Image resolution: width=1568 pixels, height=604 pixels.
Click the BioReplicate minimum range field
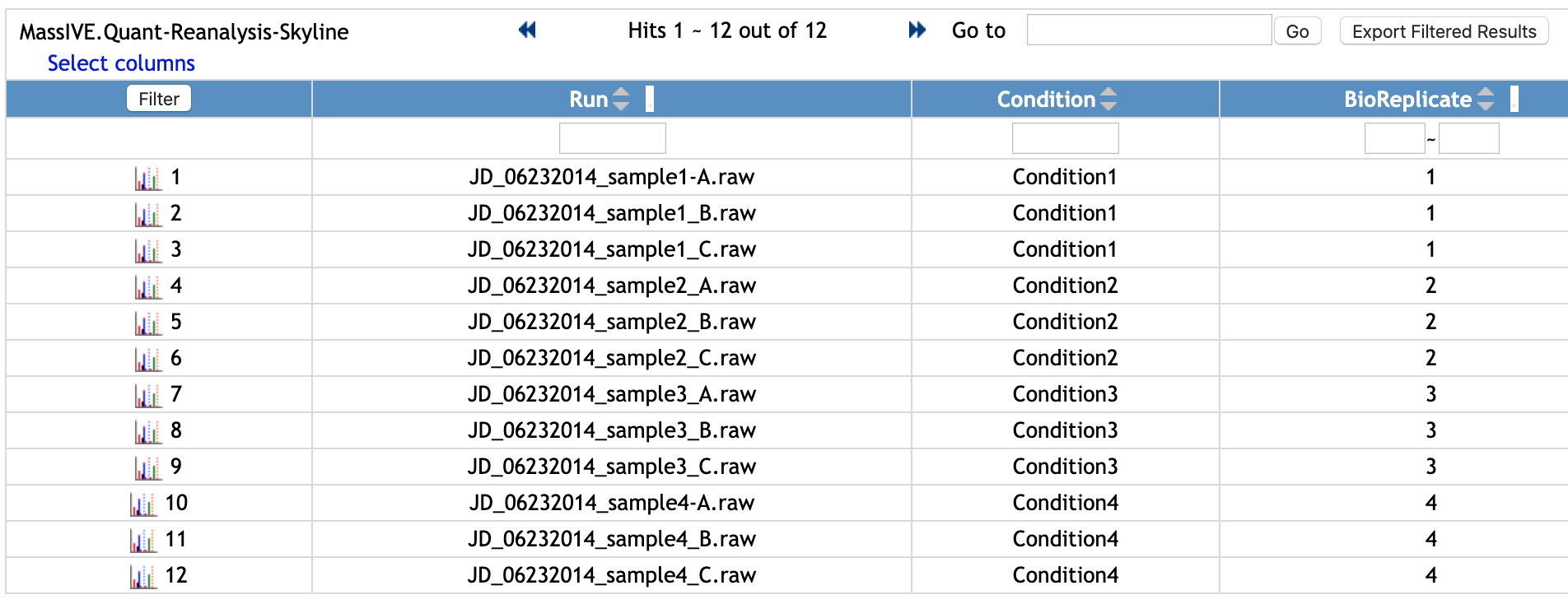(1394, 138)
